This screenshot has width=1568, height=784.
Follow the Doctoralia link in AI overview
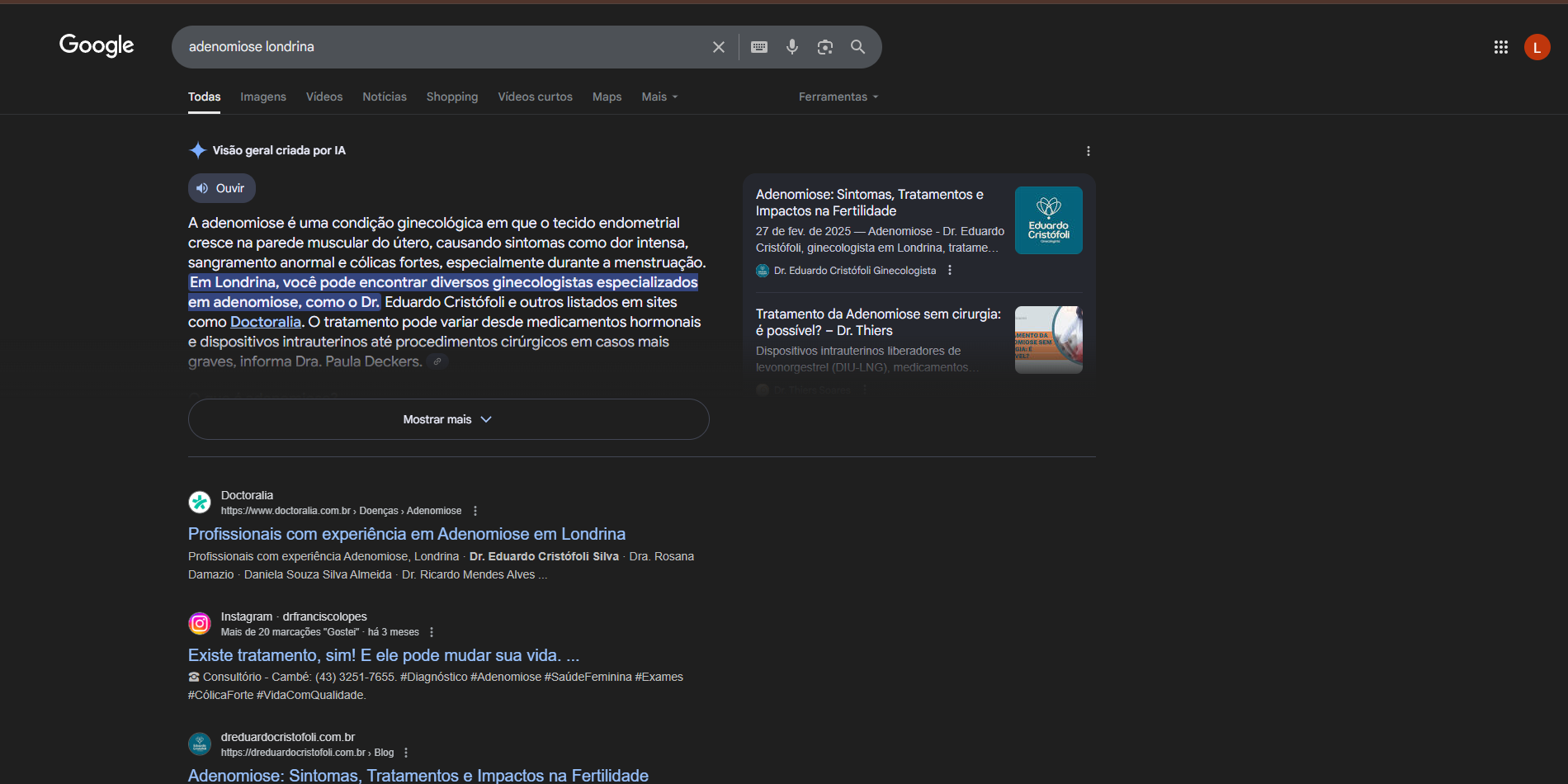click(x=266, y=322)
